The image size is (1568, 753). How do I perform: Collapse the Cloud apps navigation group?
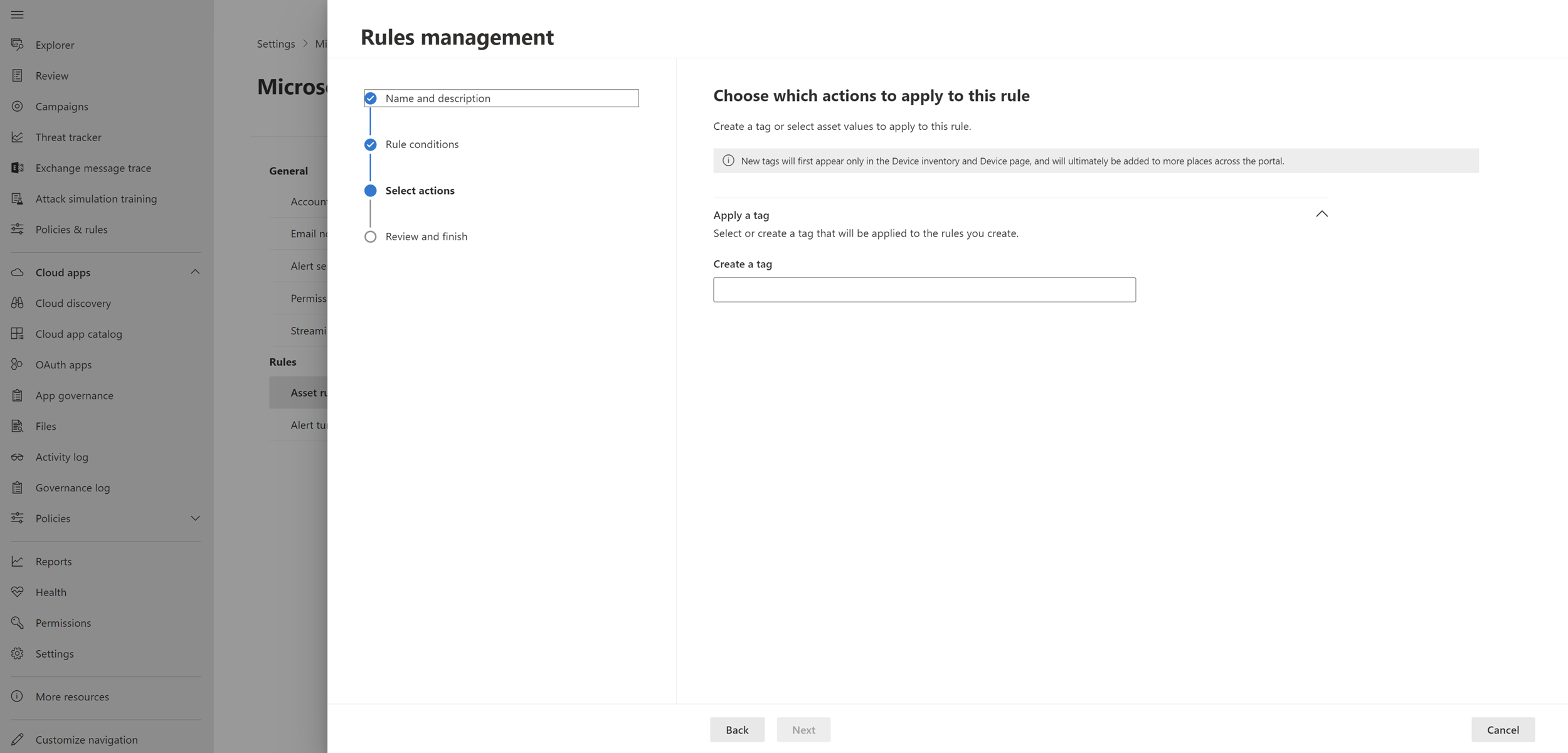[x=195, y=272]
